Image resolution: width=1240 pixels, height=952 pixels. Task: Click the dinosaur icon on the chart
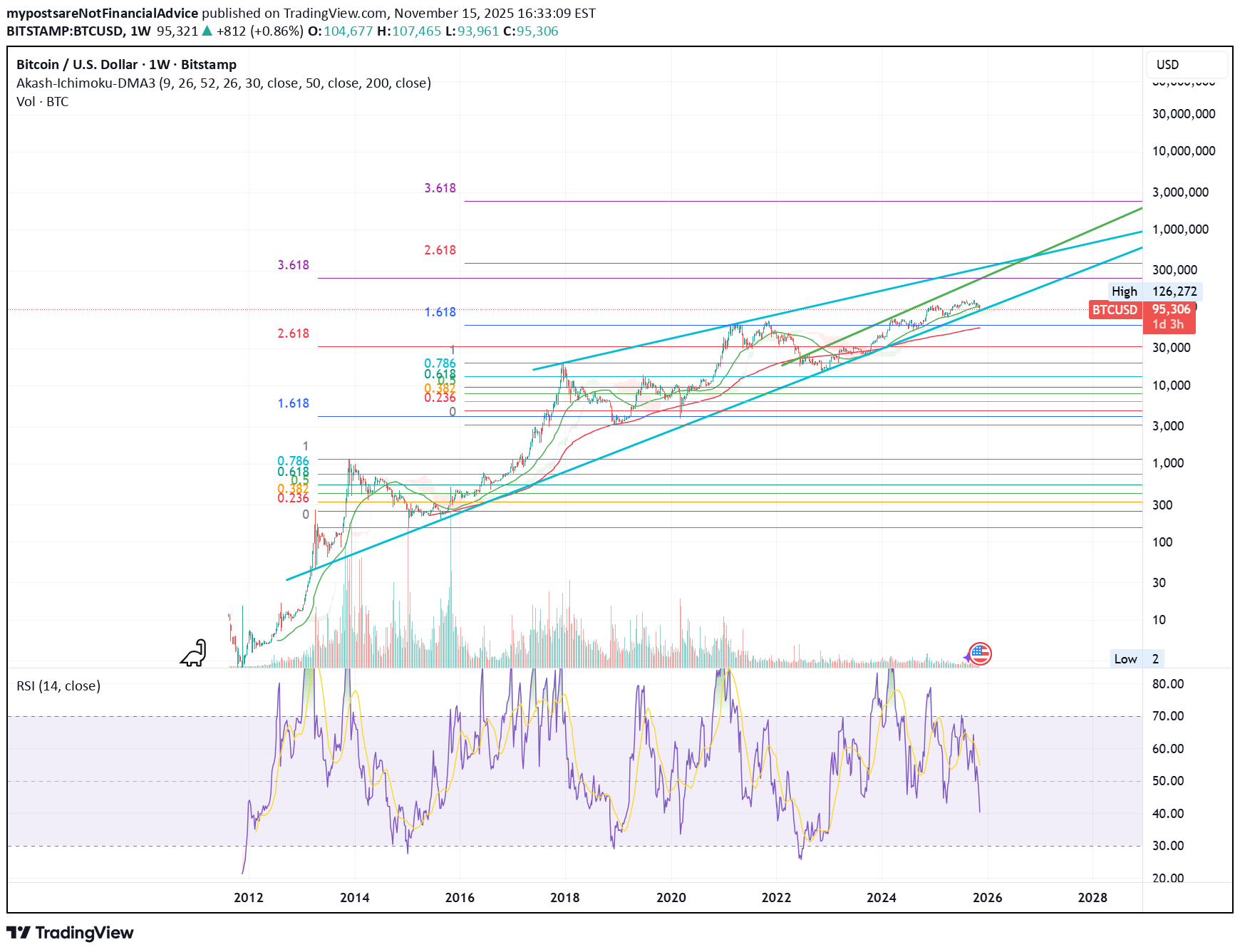click(194, 653)
